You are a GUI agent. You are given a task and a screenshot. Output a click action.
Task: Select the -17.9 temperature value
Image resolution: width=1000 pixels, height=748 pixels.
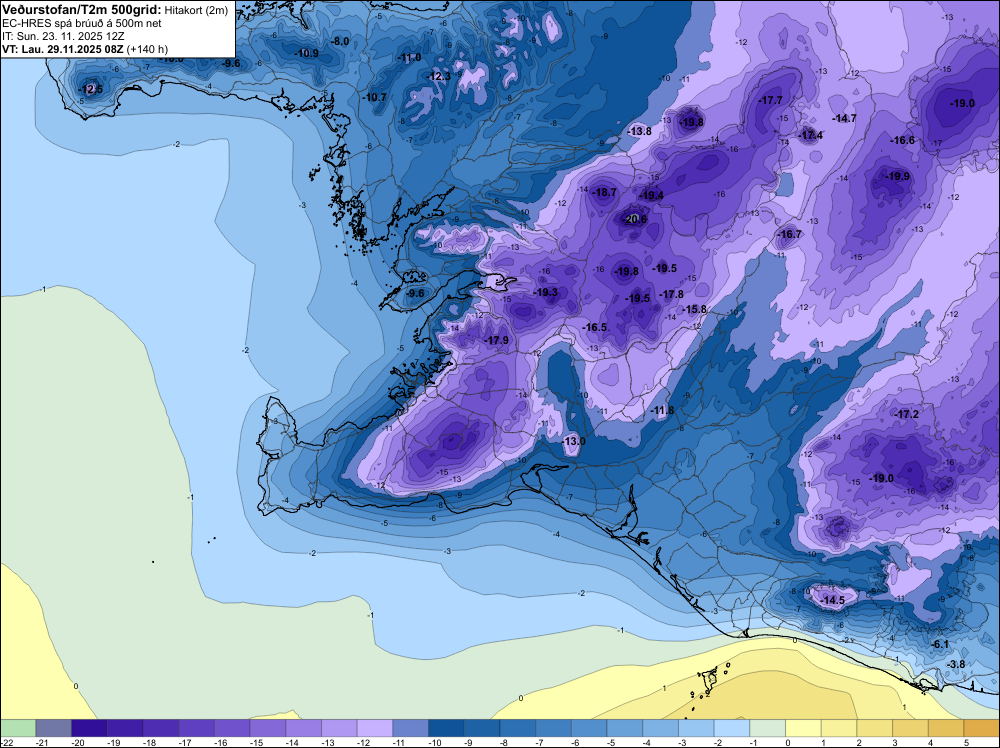[x=497, y=341]
